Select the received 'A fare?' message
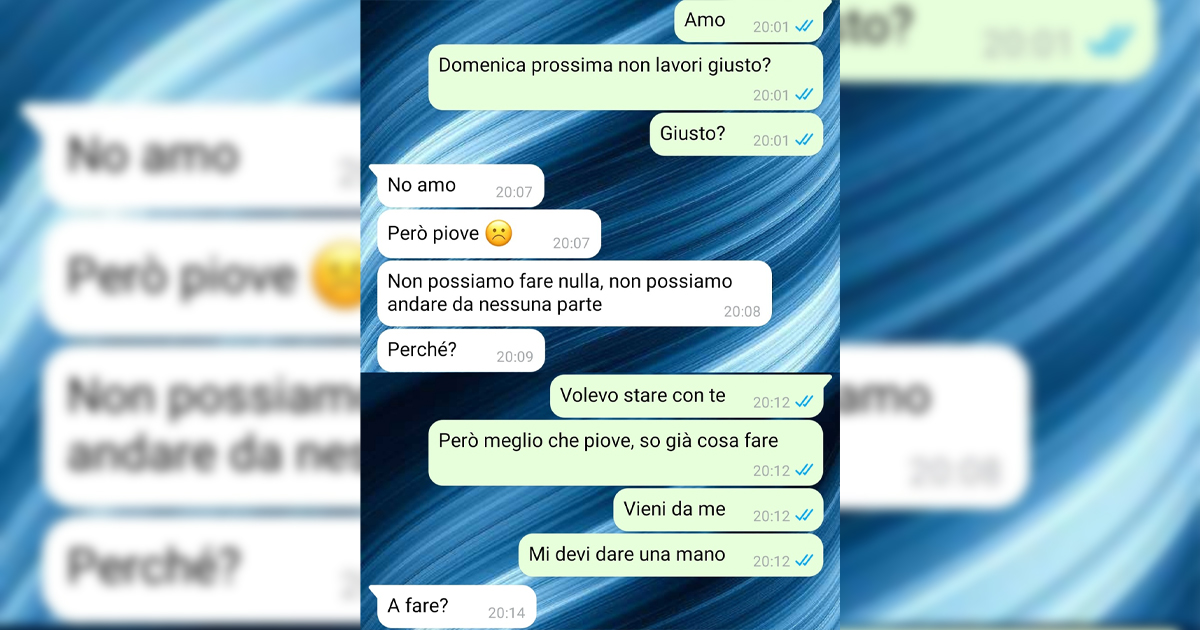 [454, 607]
